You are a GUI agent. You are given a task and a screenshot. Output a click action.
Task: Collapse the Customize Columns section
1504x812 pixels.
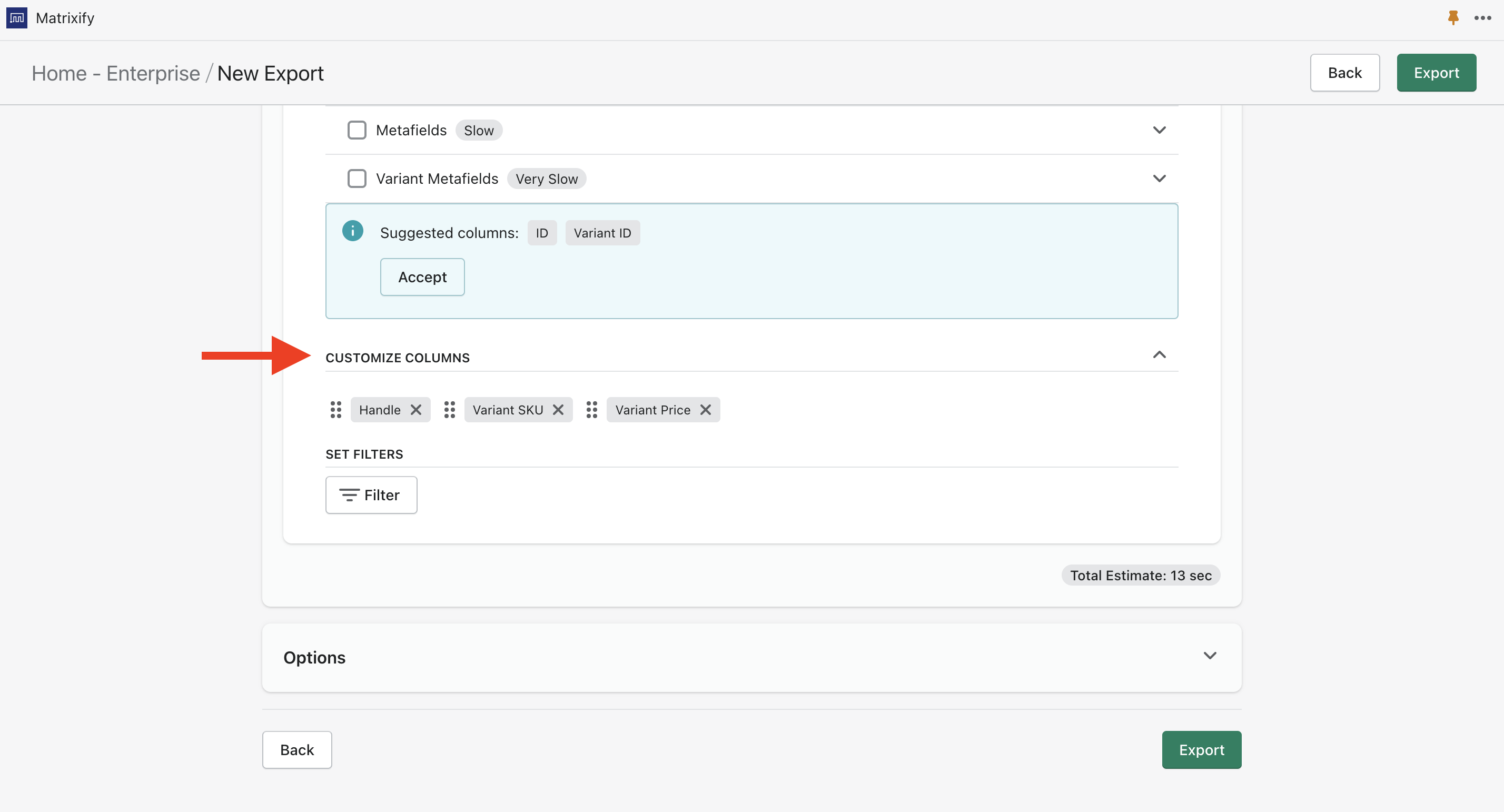[1159, 355]
